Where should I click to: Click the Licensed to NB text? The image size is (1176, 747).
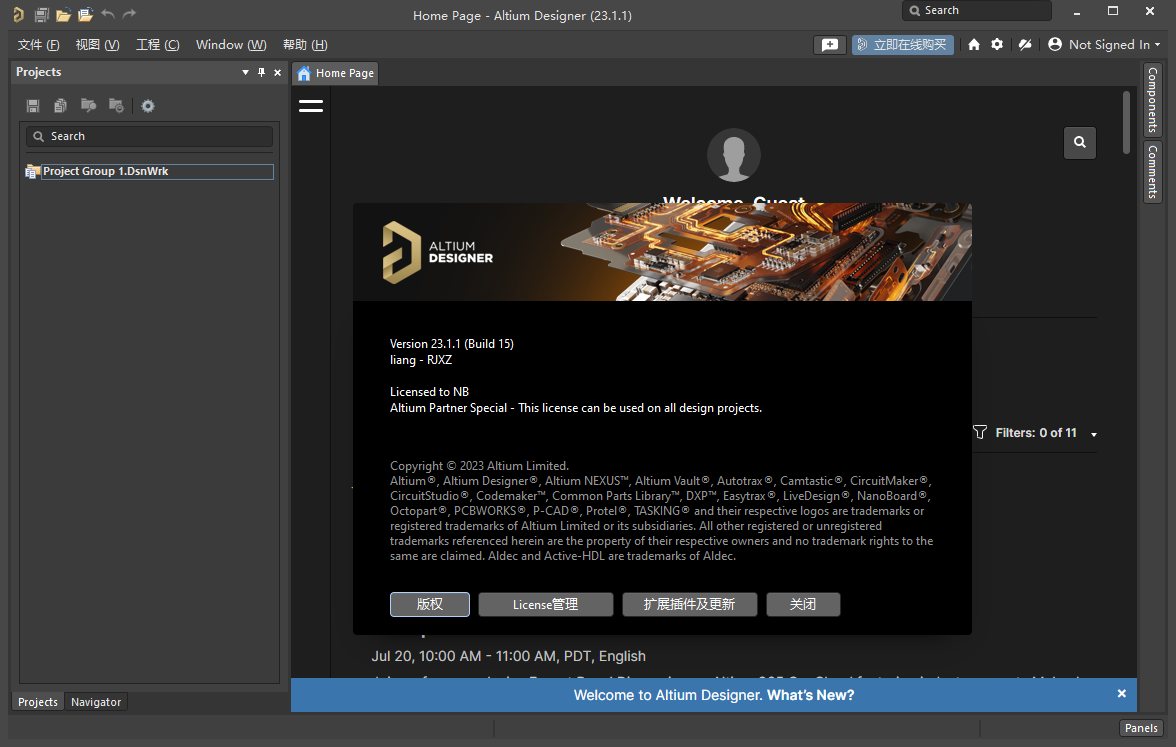tap(429, 392)
